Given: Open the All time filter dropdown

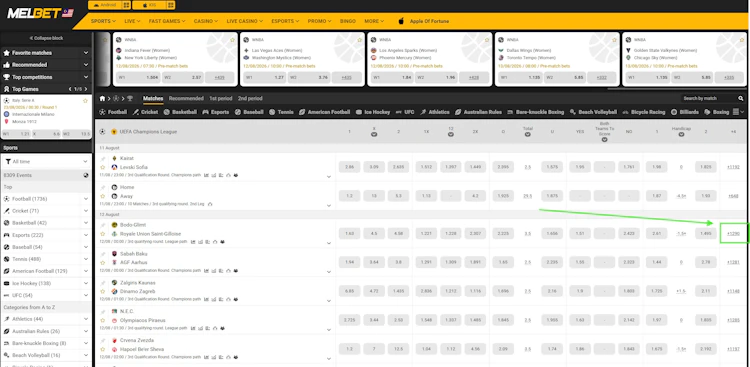Looking at the screenshot, I should point(46,162).
